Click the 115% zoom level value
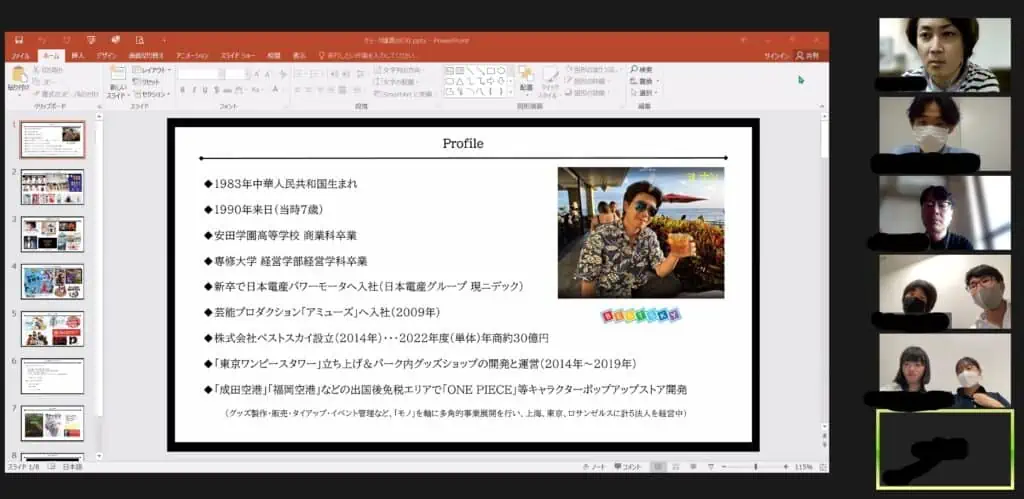 click(803, 467)
